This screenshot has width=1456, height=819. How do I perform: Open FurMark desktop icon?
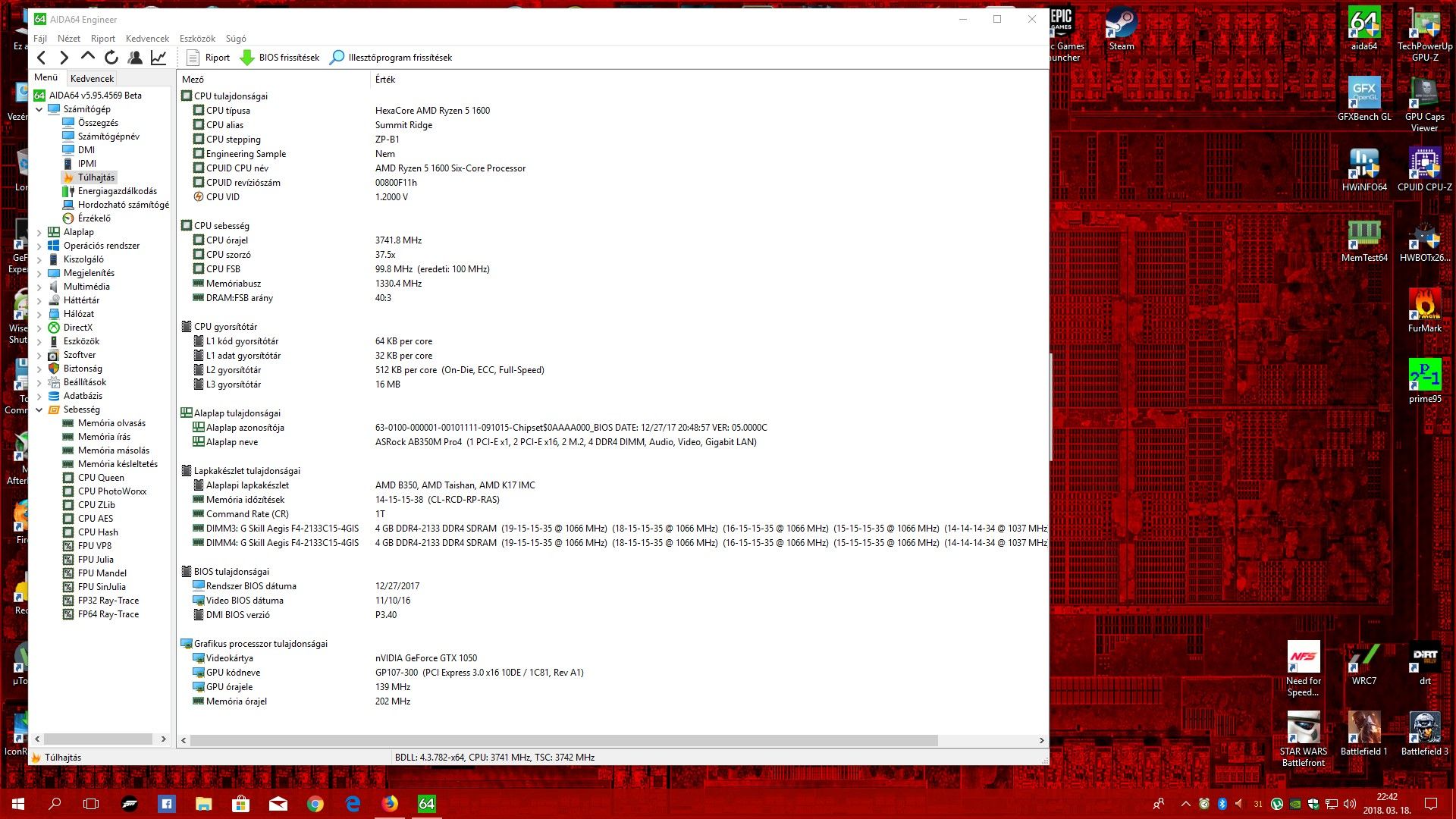coord(1425,310)
